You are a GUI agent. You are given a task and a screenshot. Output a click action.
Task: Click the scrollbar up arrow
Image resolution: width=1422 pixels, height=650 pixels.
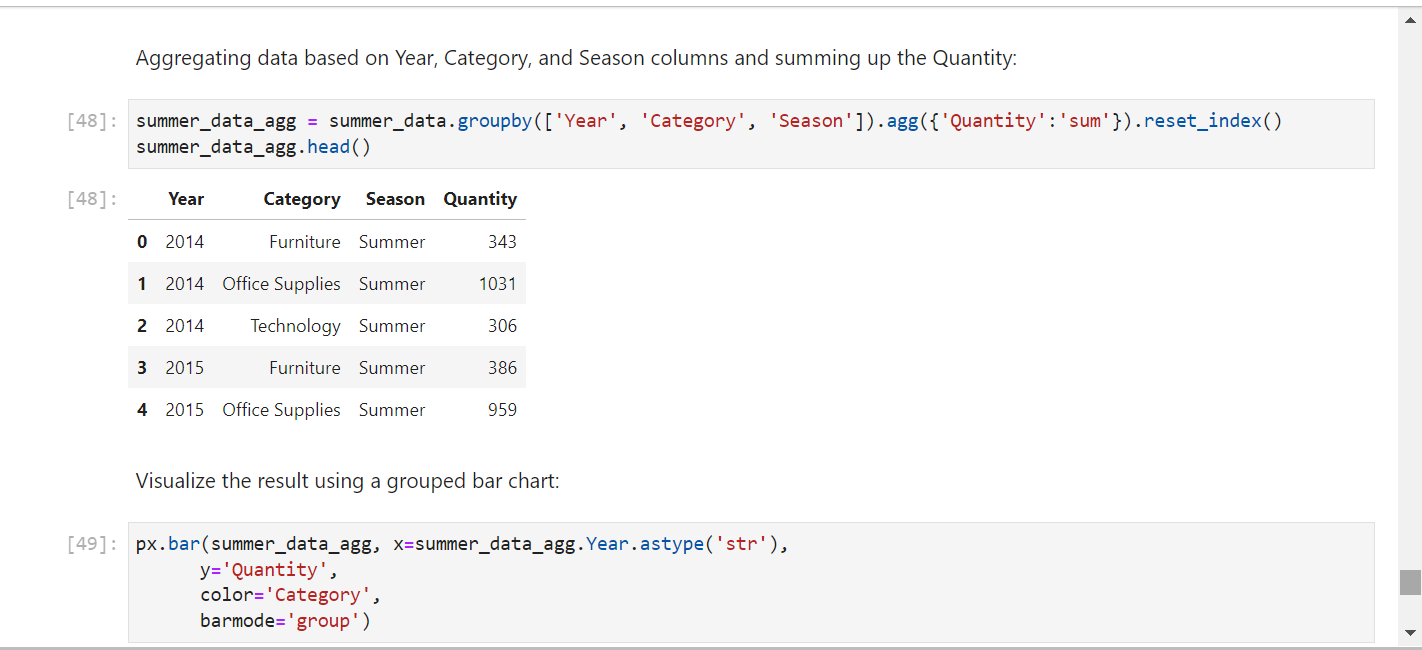pyautogui.click(x=1410, y=18)
